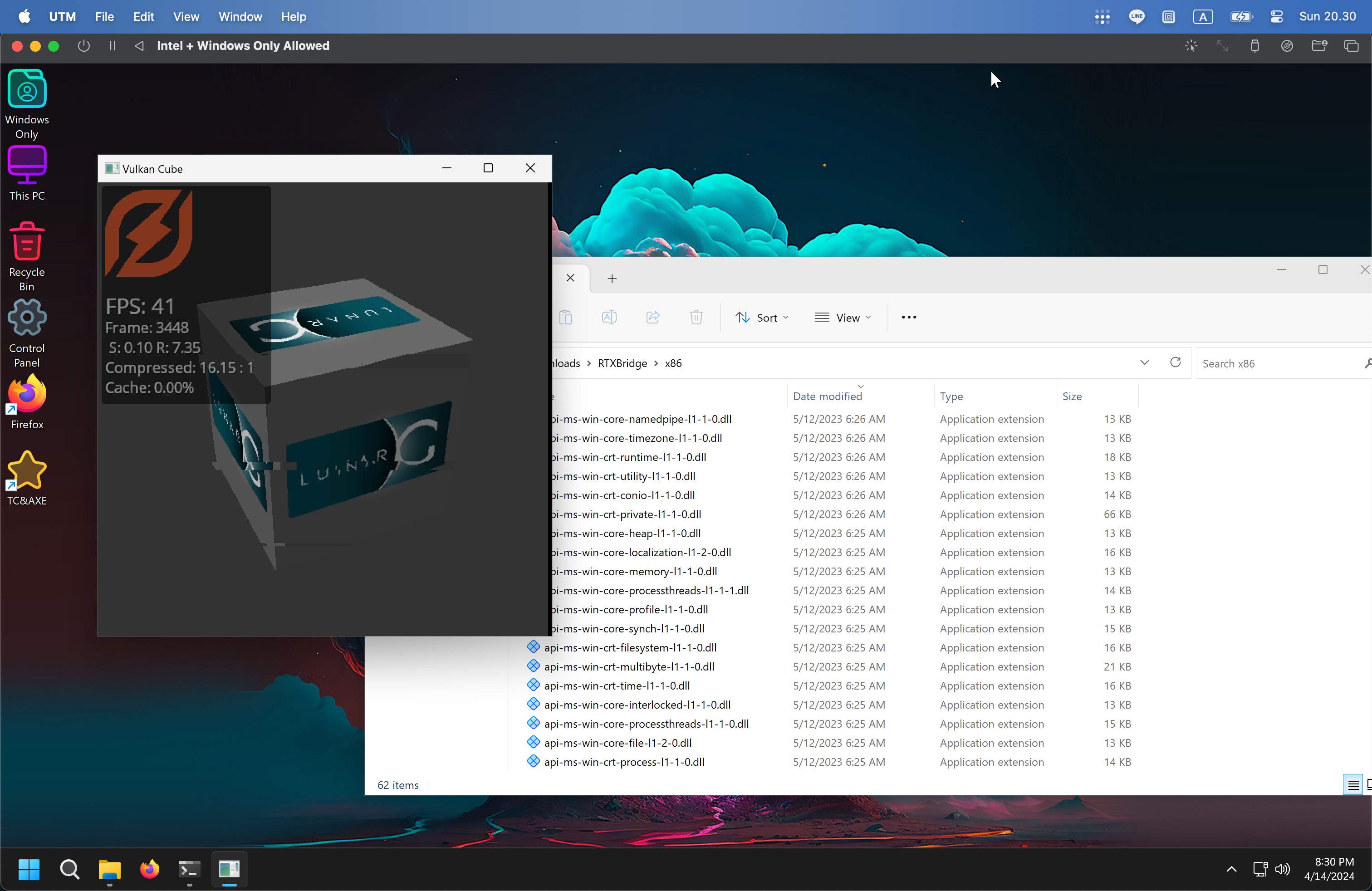
Task: Click RTXBridge in the breadcrumb path
Action: click(x=622, y=363)
